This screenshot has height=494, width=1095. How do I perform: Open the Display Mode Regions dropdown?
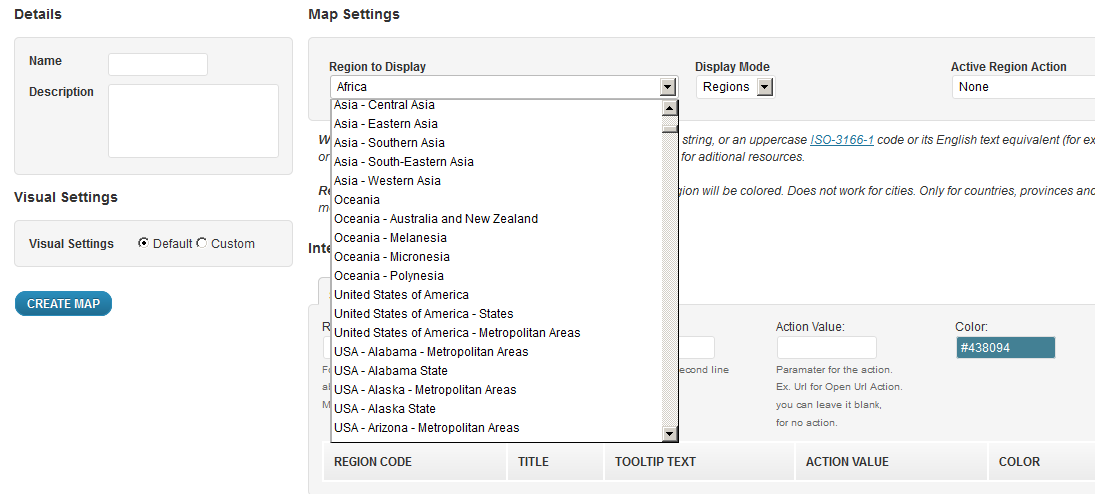(735, 87)
